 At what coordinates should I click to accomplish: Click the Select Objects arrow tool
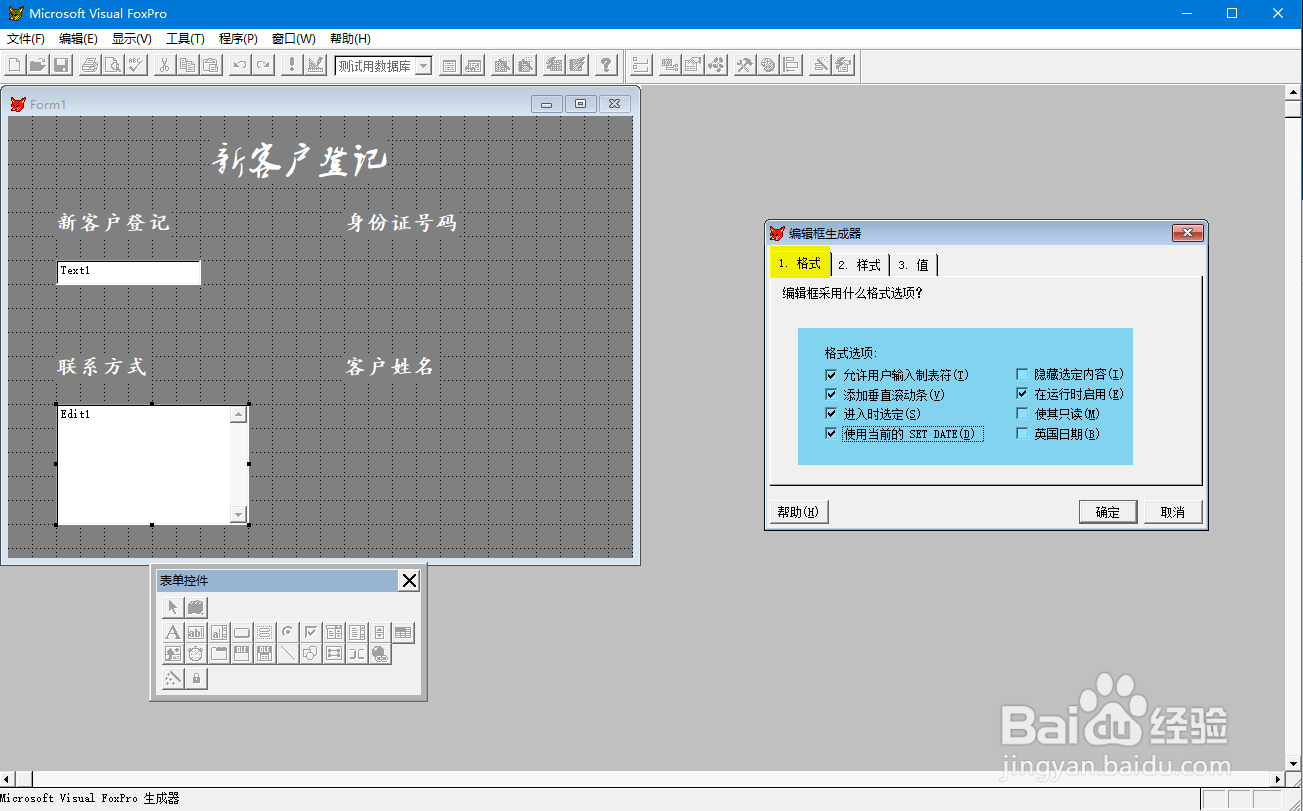click(173, 607)
